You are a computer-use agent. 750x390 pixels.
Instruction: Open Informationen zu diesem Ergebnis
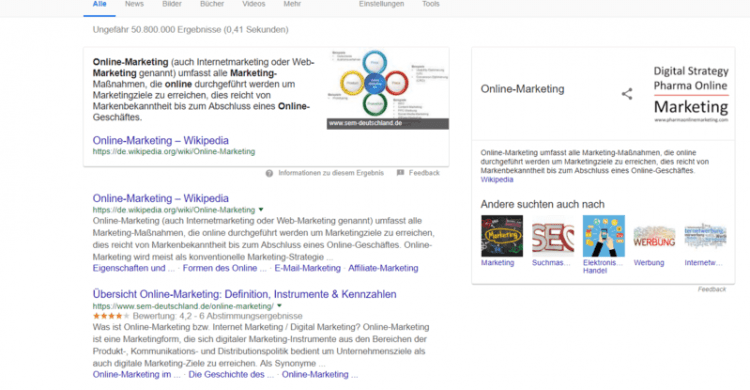click(x=331, y=173)
